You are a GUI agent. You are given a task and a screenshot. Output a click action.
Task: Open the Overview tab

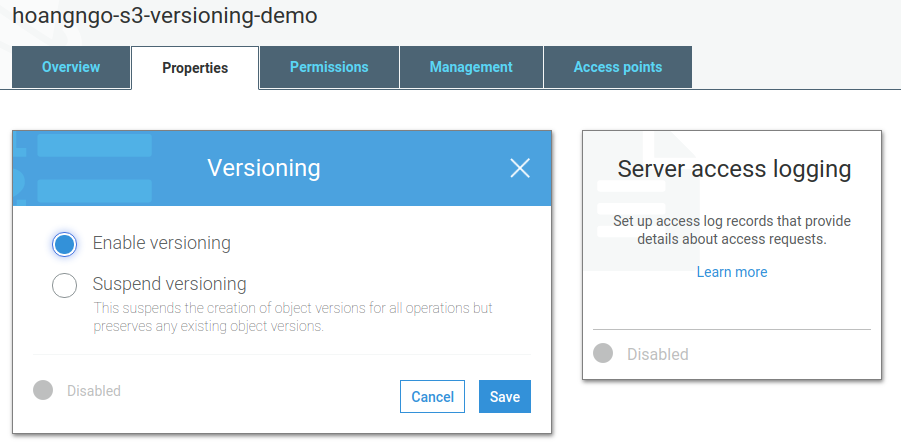coord(71,67)
